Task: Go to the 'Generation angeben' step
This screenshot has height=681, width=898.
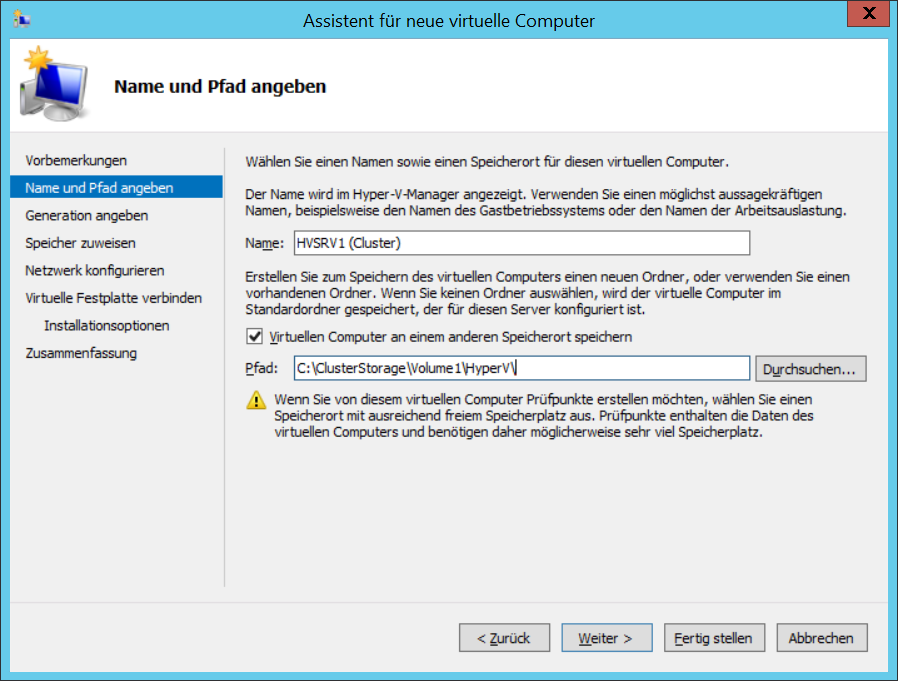Action: point(86,215)
